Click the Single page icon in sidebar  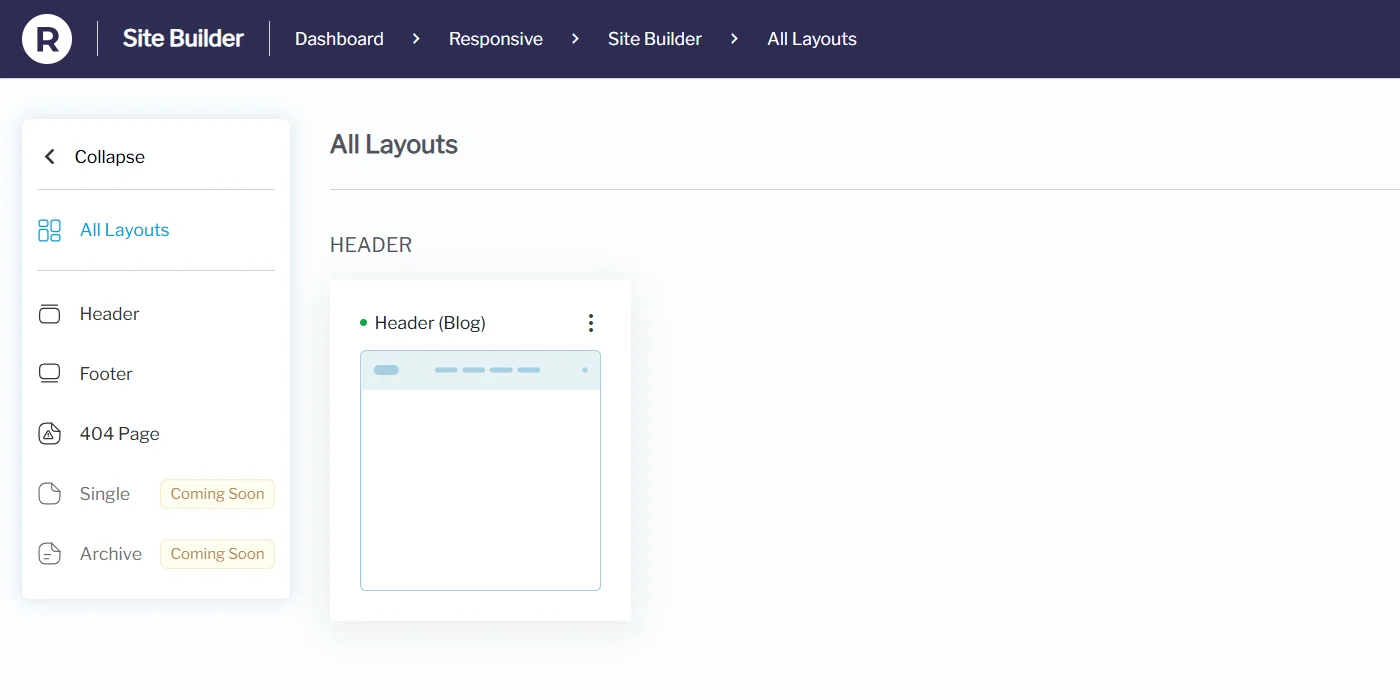(x=49, y=494)
